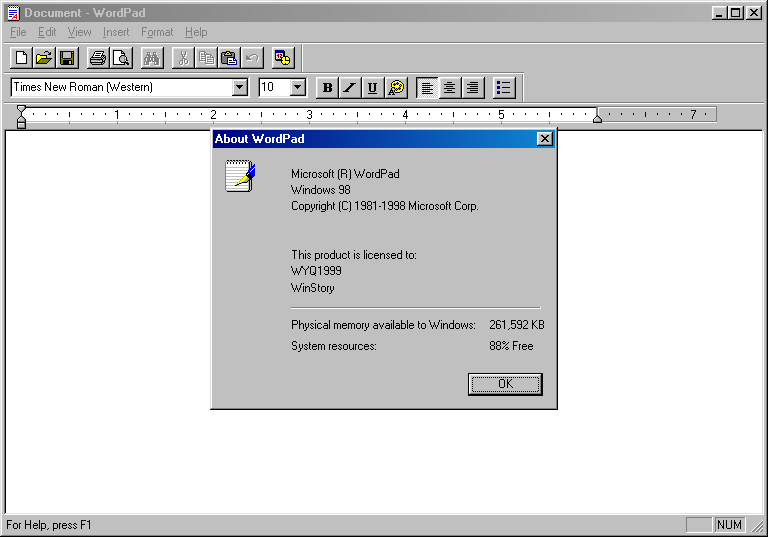Open the Help menu
This screenshot has height=537, width=768.
click(x=196, y=32)
